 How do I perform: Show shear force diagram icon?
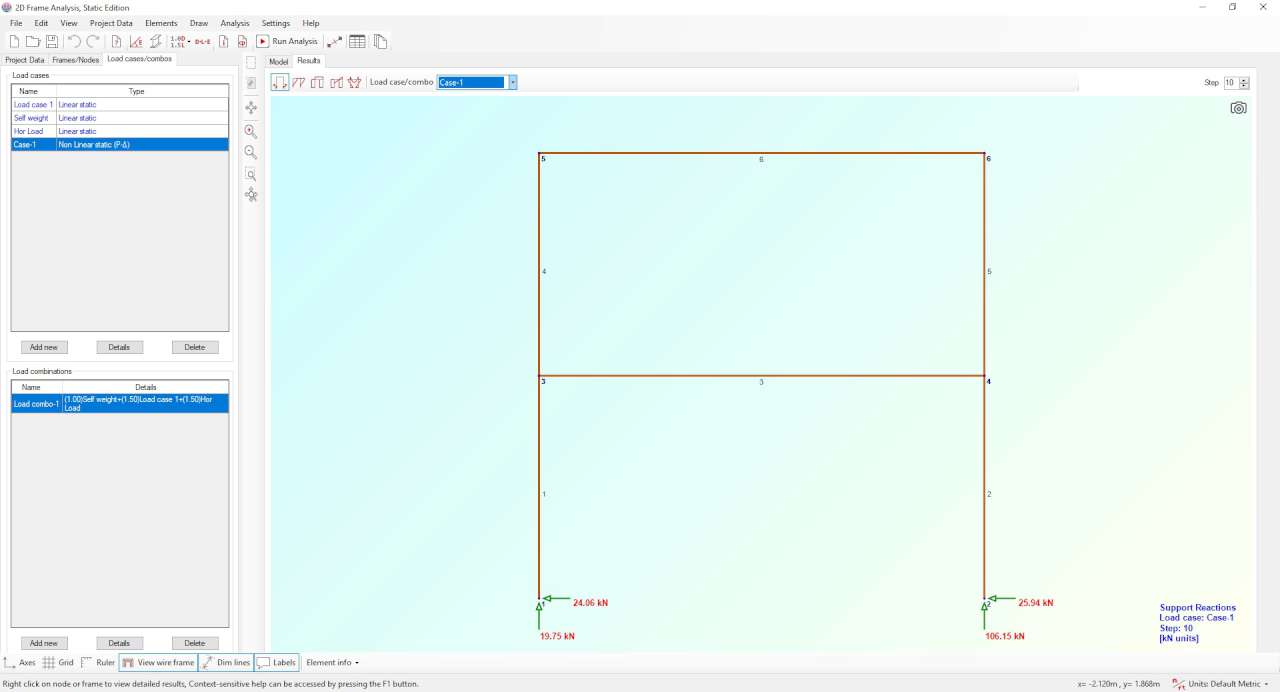pyautogui.click(x=317, y=82)
